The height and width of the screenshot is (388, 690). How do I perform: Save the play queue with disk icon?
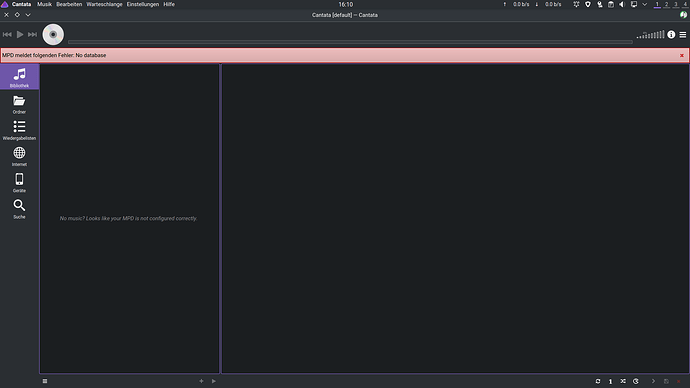pyautogui.click(x=666, y=381)
